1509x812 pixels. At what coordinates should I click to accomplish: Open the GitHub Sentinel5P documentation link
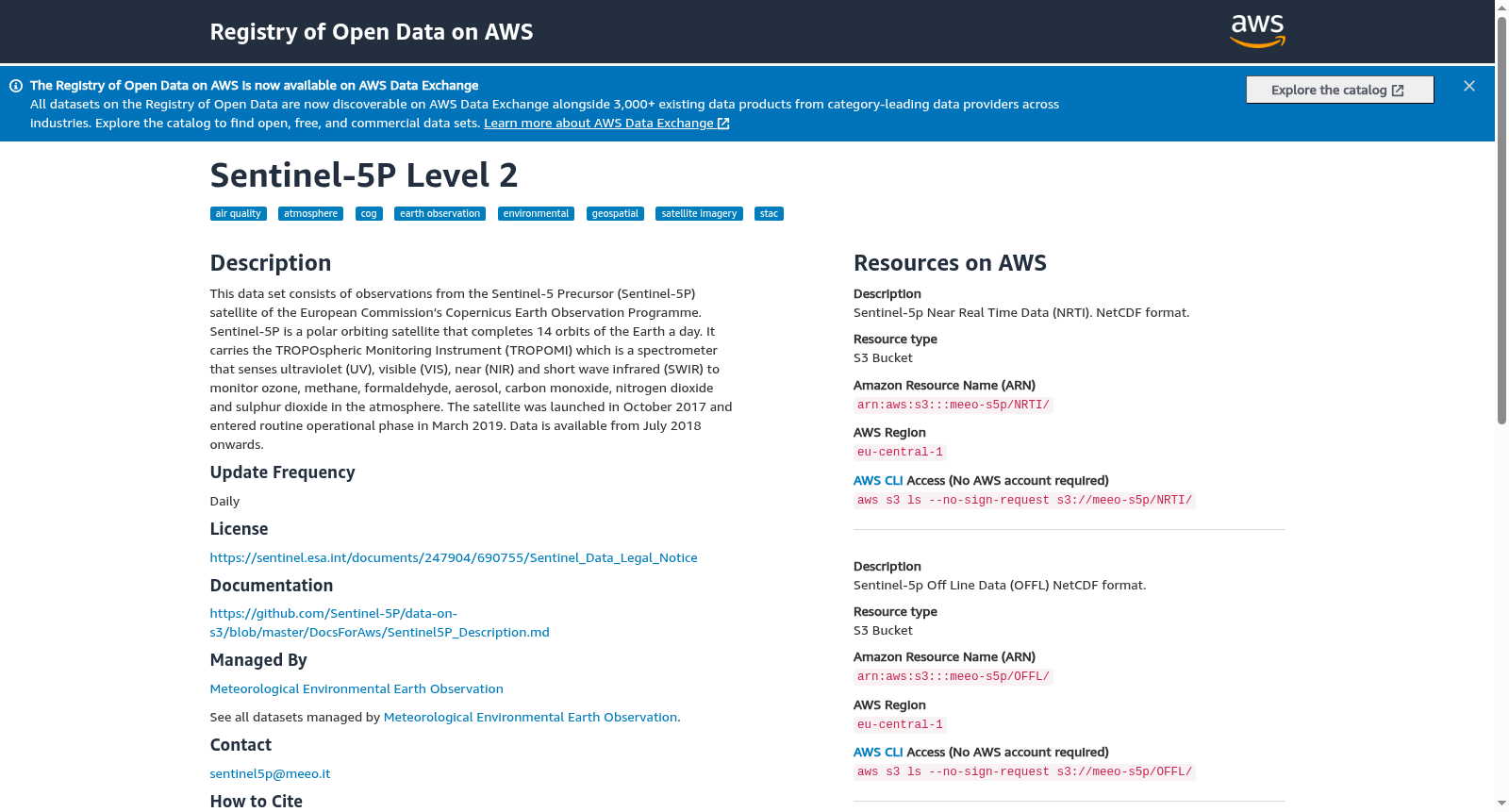tap(379, 623)
